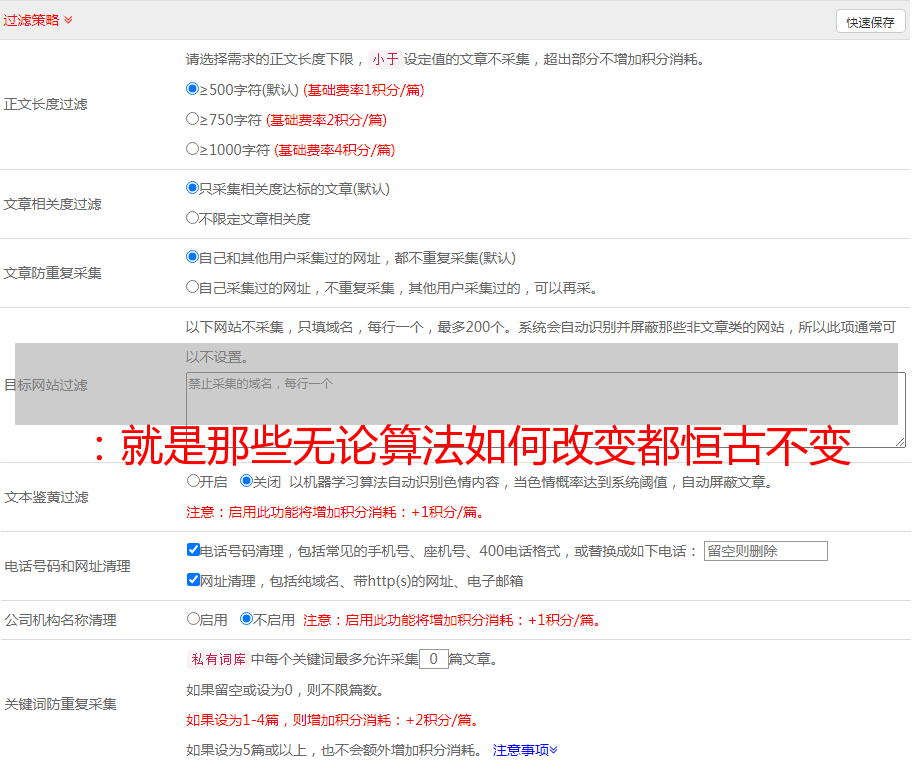Click the 关键词防重复采集 row label

point(60,705)
